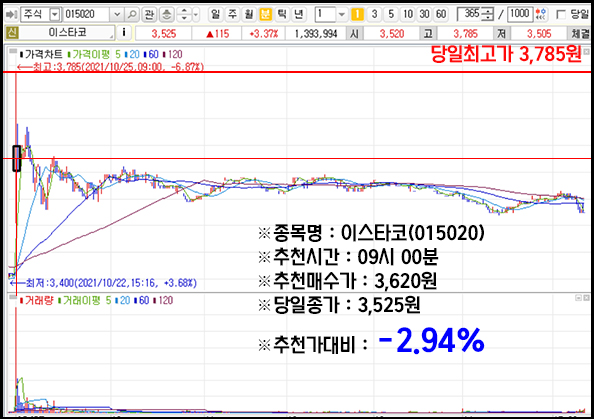Screen dimensions: 594x419
Task: Click the grey menu icon before 가격차트
Action: coord(13,51)
